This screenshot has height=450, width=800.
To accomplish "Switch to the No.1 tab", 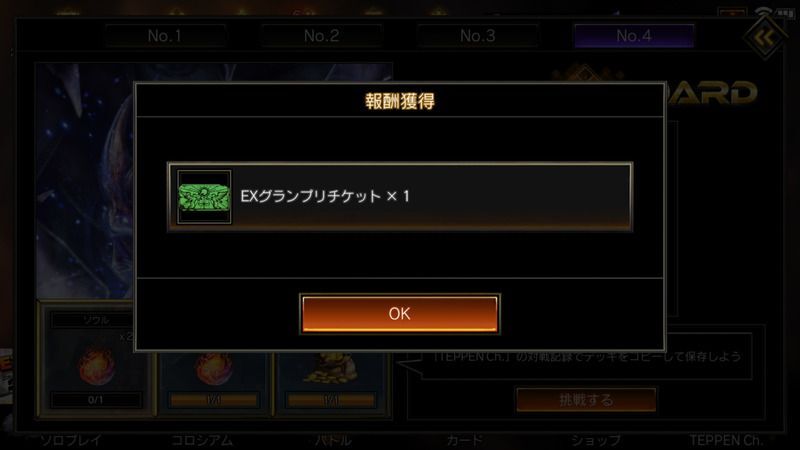I will [x=165, y=36].
